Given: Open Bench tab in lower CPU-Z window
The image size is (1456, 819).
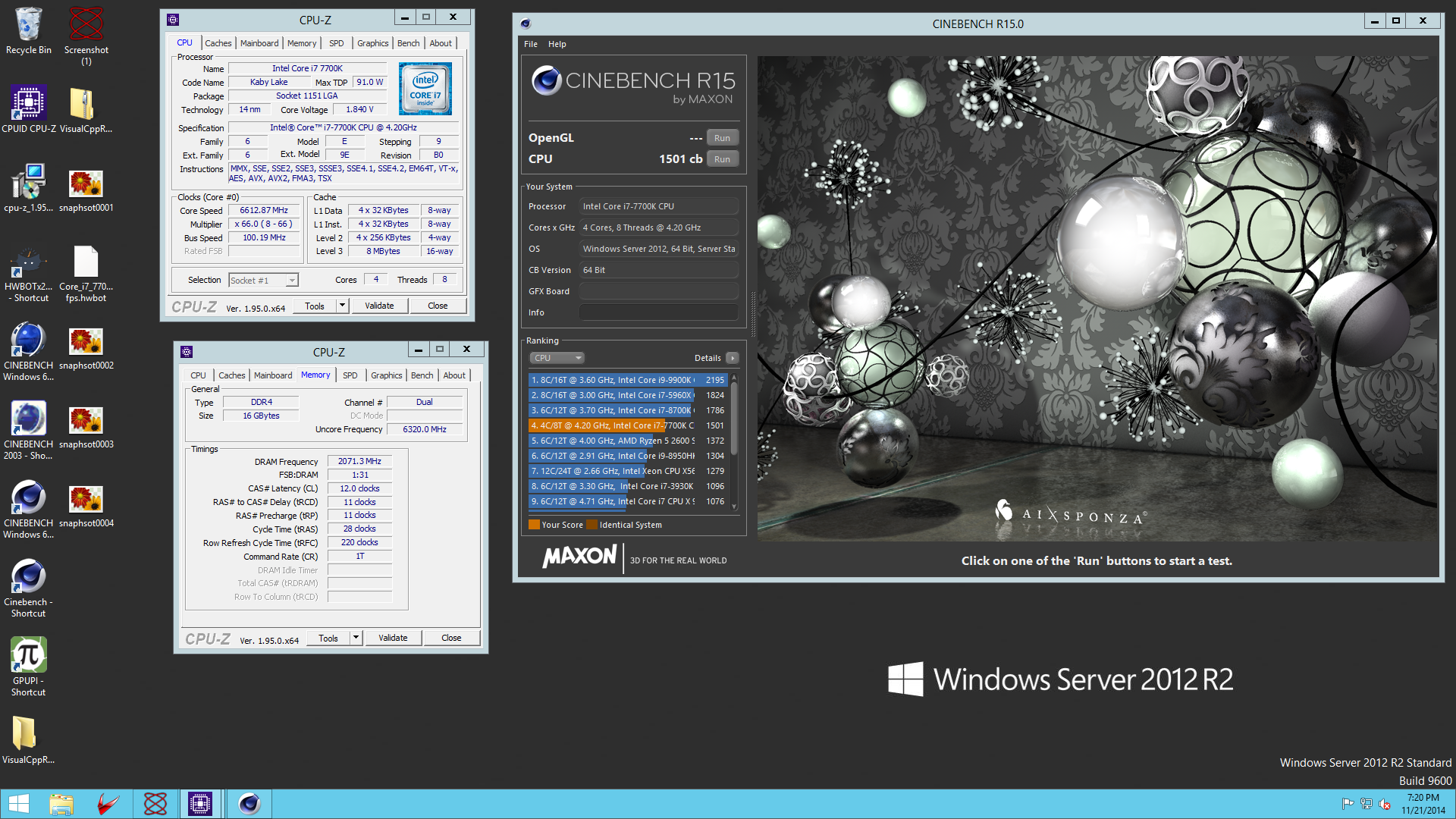Looking at the screenshot, I should pos(422,375).
